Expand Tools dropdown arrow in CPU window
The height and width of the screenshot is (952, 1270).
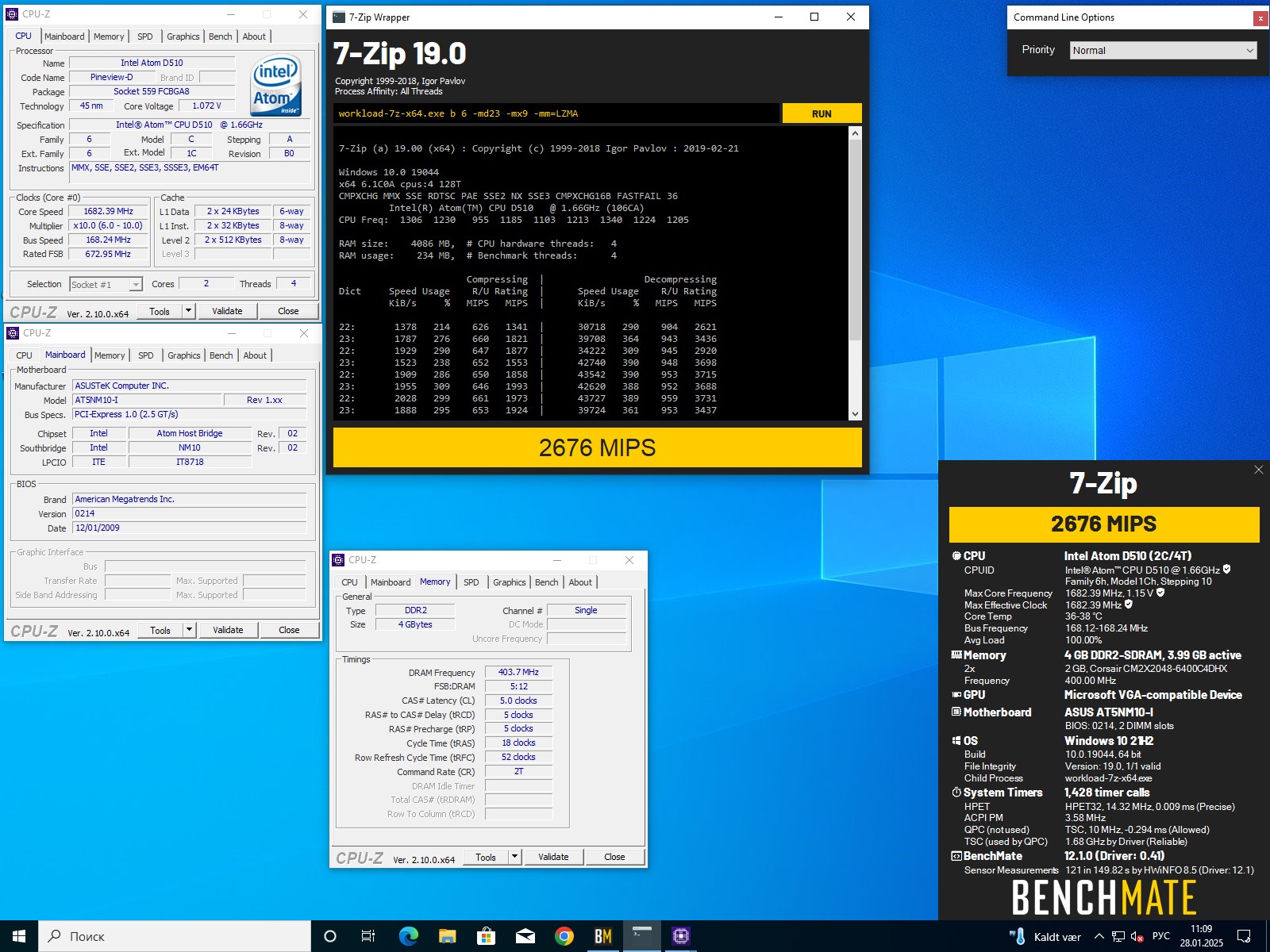coord(188,311)
